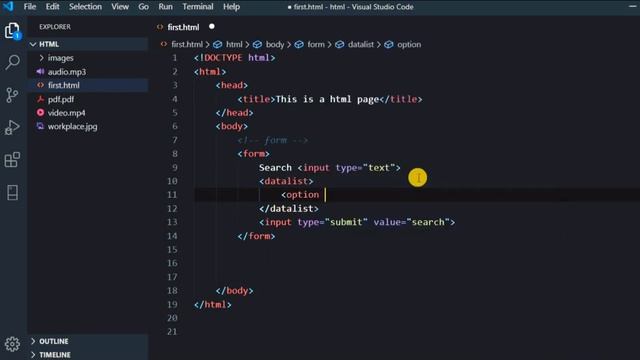Click line number 21 in the gutter
640x360 pixels.
pos(172,331)
